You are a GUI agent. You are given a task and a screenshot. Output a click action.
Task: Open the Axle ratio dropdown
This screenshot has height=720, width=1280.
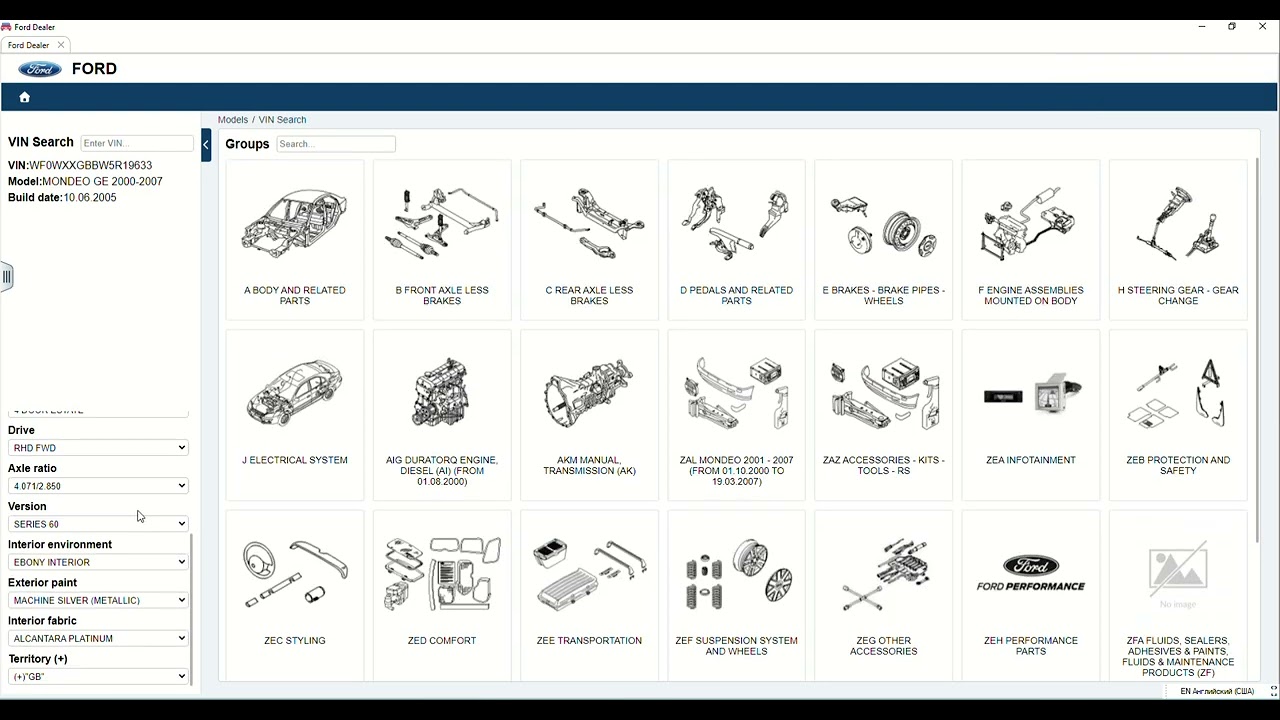pos(98,486)
